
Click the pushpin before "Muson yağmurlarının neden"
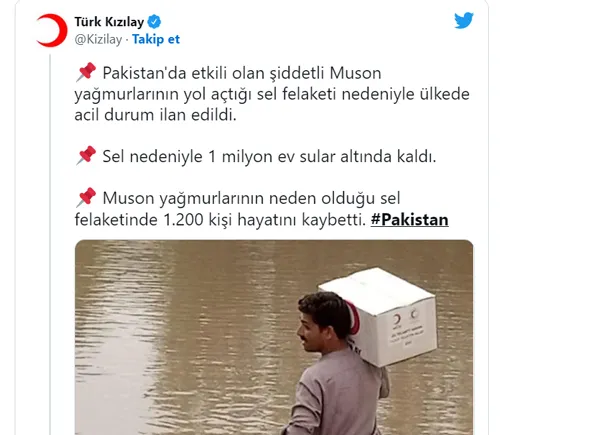(86, 197)
